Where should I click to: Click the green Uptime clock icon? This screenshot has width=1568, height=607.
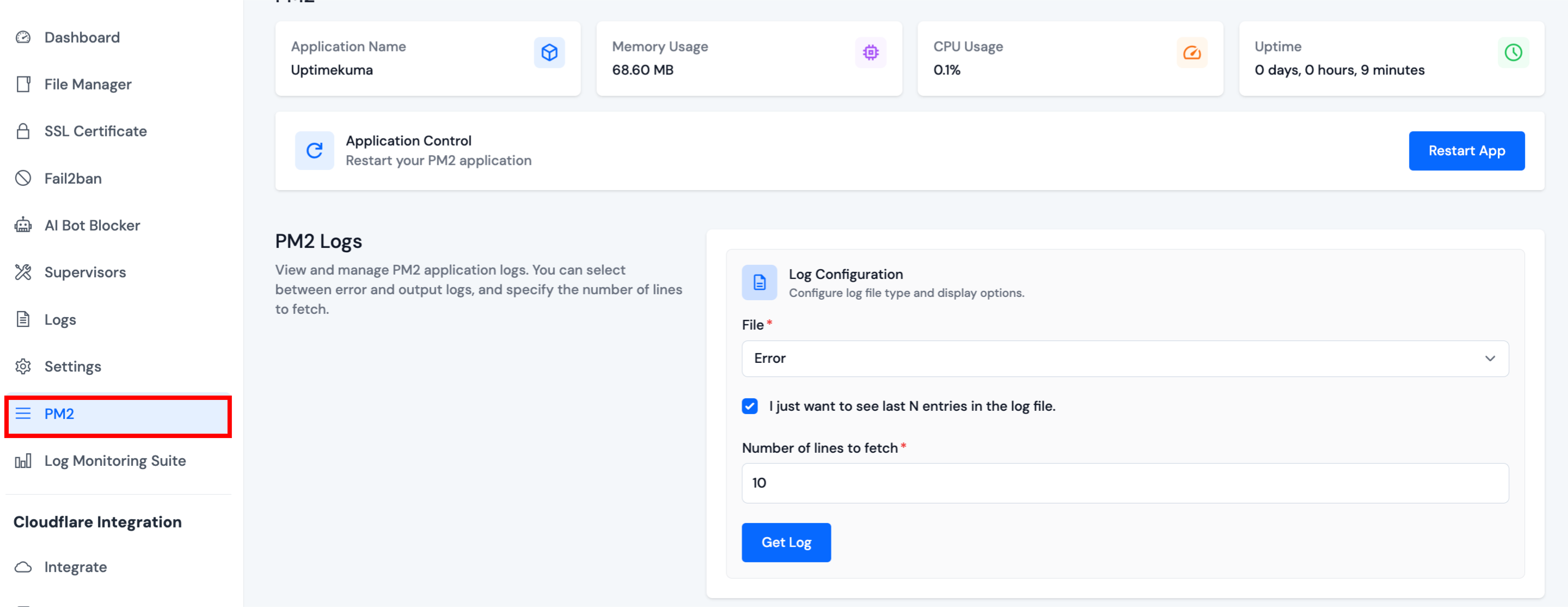pyautogui.click(x=1512, y=52)
